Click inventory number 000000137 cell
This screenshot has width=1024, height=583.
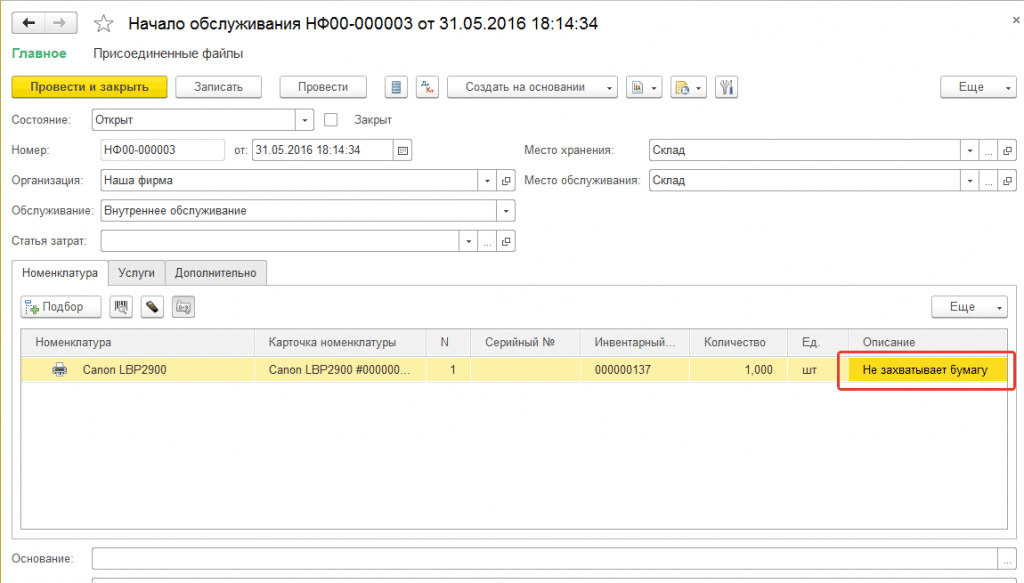(634, 370)
